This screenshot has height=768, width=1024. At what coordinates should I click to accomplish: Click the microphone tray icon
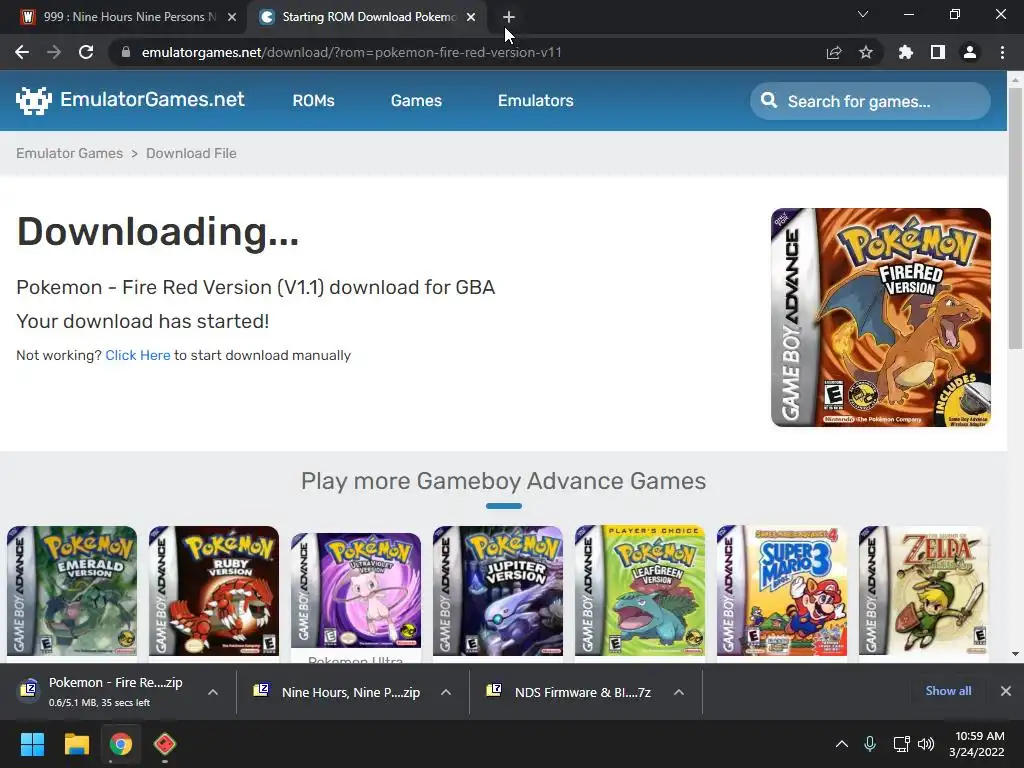coord(869,744)
